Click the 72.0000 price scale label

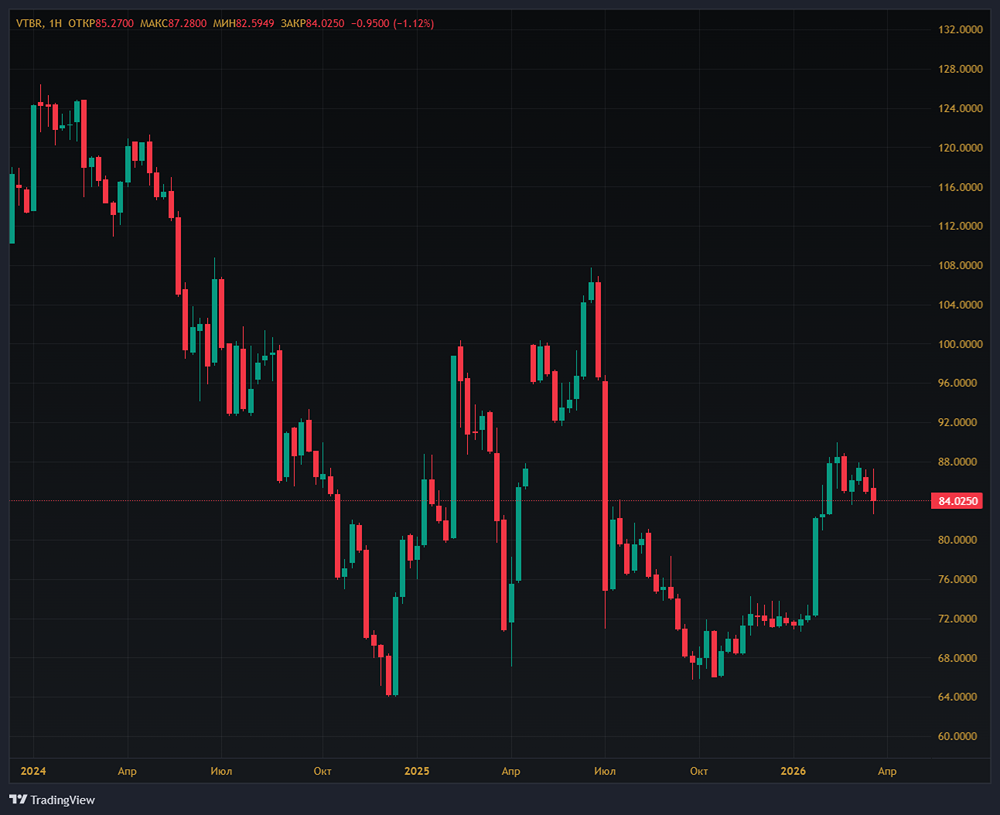click(x=955, y=619)
